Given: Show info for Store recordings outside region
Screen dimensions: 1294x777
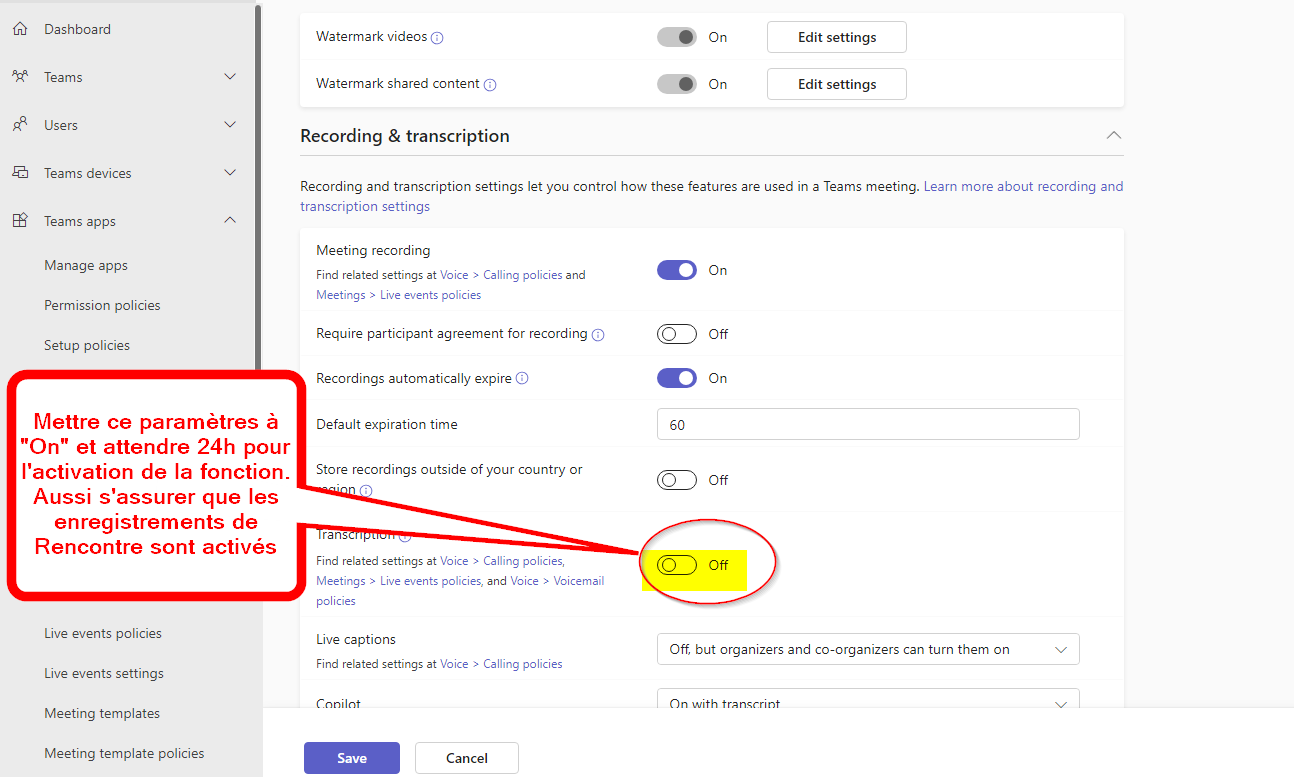Looking at the screenshot, I should (366, 490).
